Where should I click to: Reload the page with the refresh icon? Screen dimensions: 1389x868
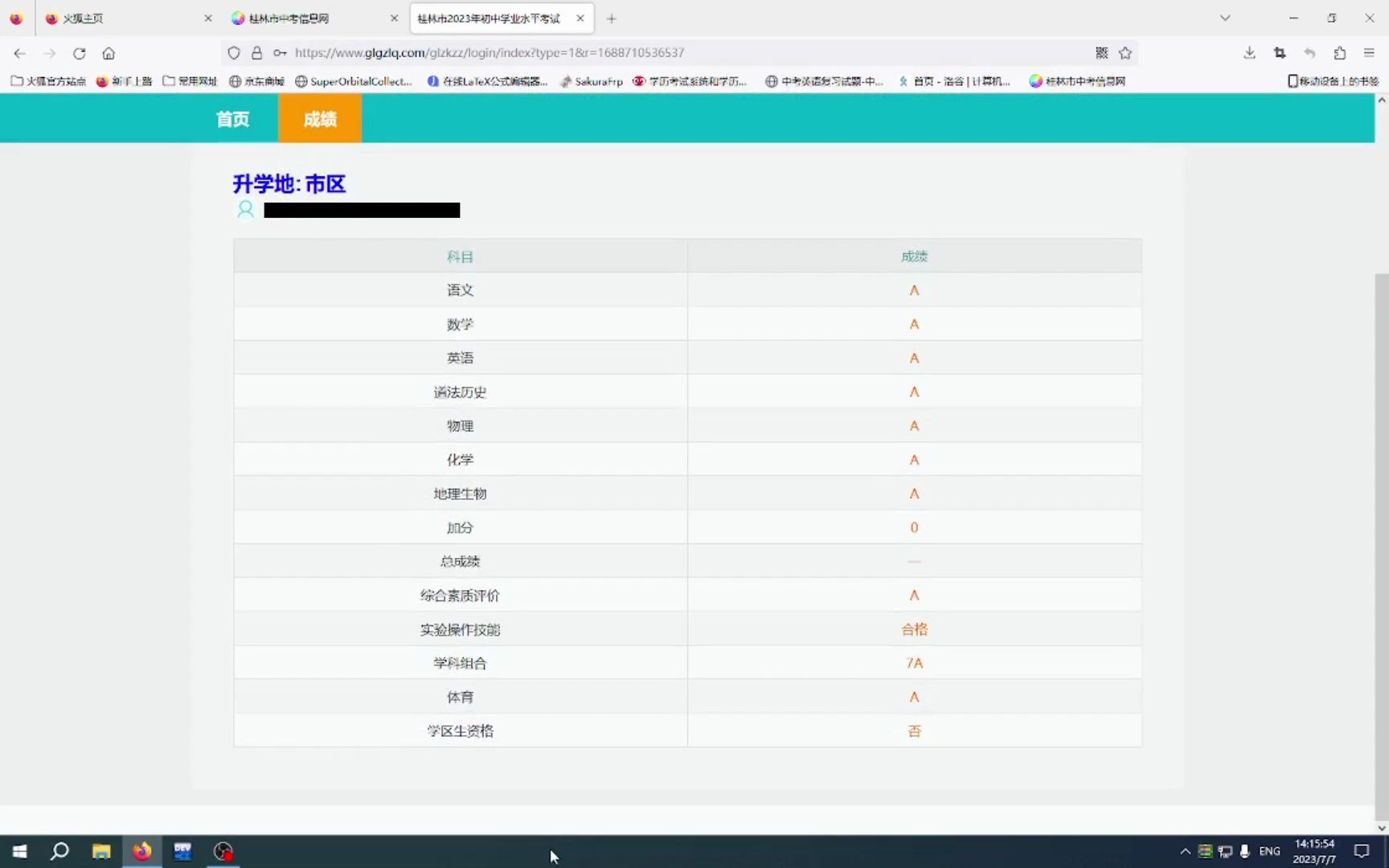click(79, 53)
